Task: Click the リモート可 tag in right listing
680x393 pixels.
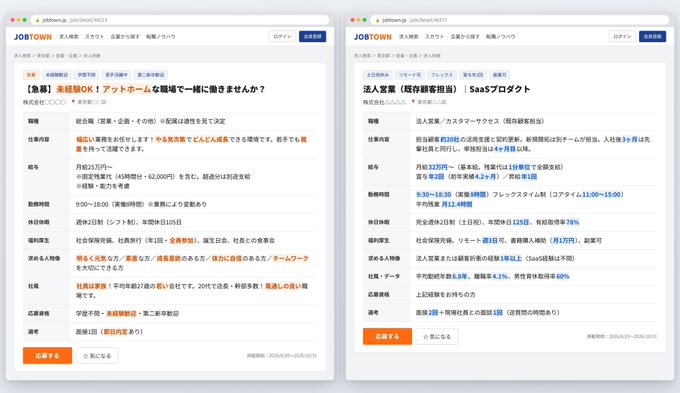Action: 410,75
